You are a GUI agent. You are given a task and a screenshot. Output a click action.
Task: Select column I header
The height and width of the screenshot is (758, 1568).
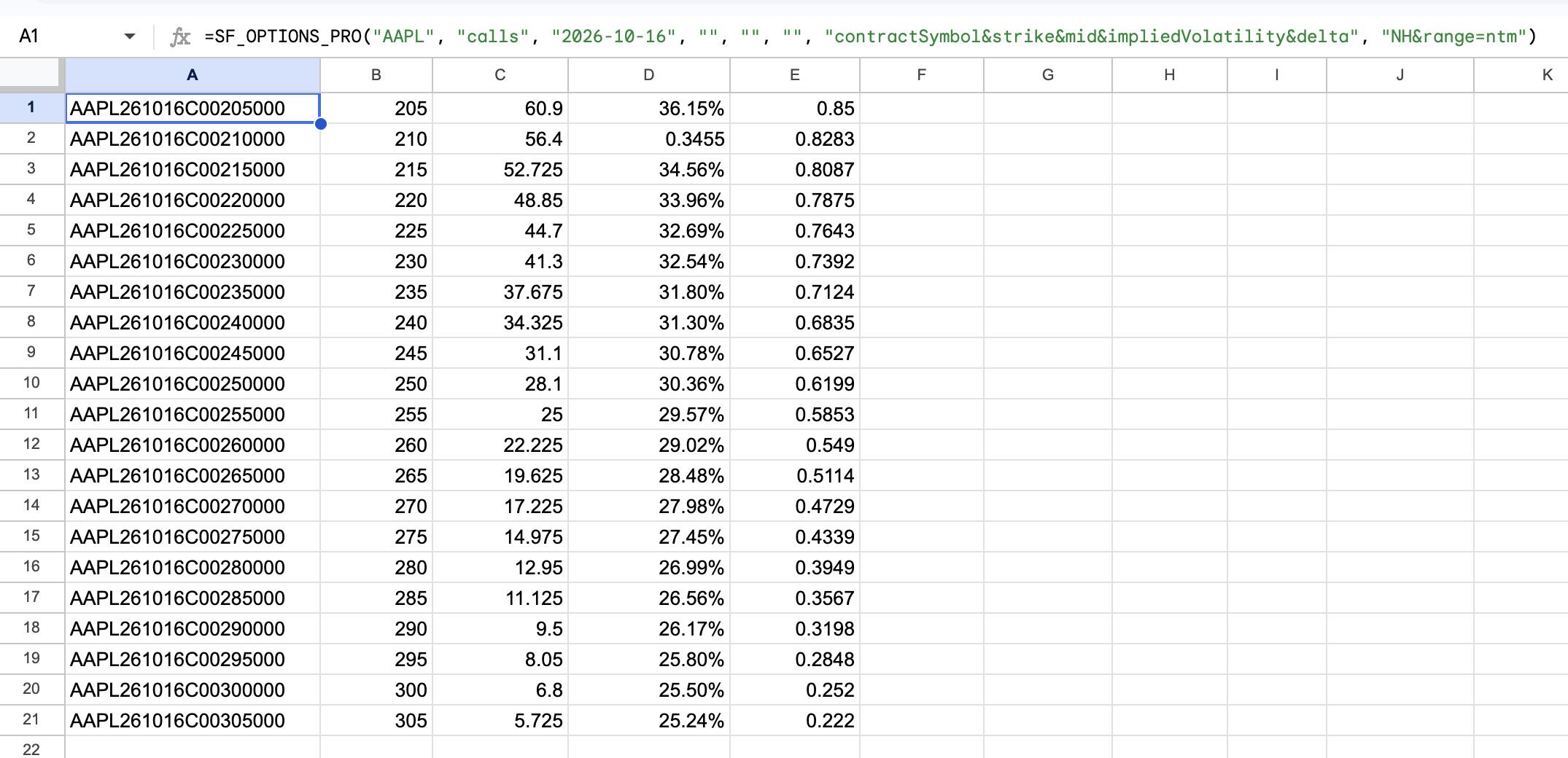[1277, 74]
